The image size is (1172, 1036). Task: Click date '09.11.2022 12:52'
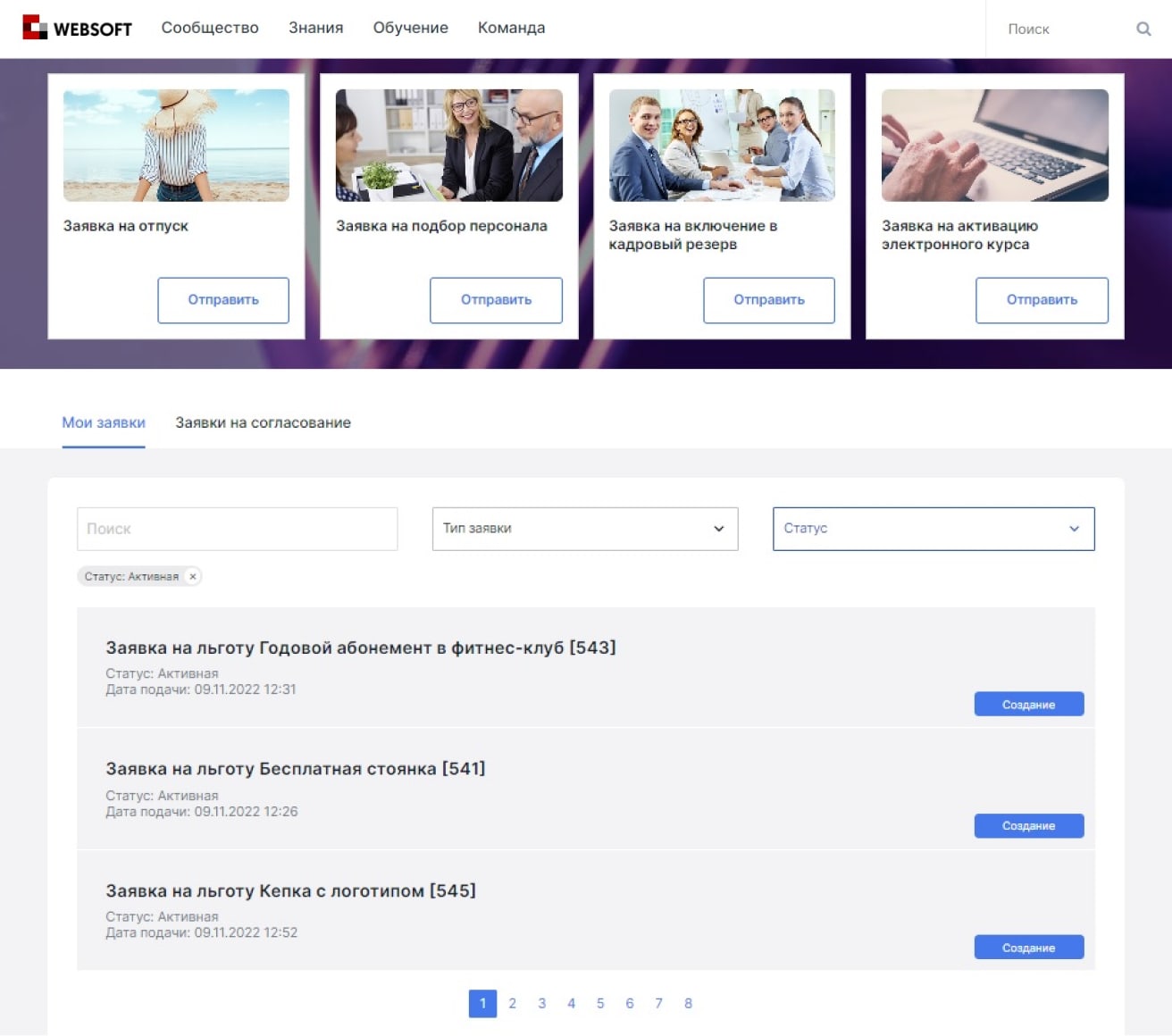click(x=246, y=932)
